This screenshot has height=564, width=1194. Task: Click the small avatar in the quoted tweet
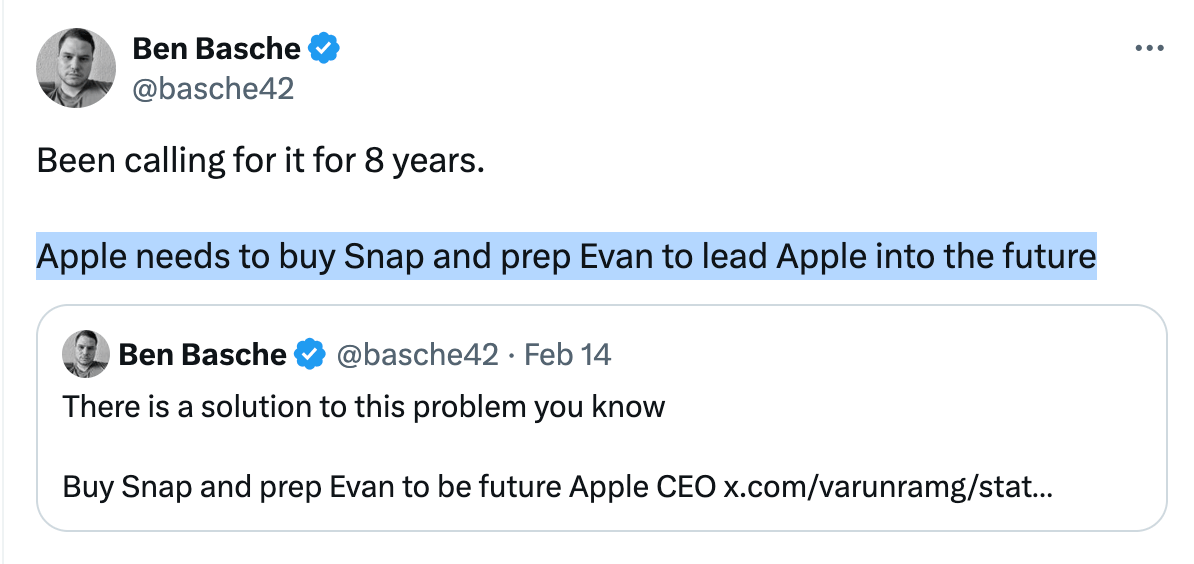point(86,354)
